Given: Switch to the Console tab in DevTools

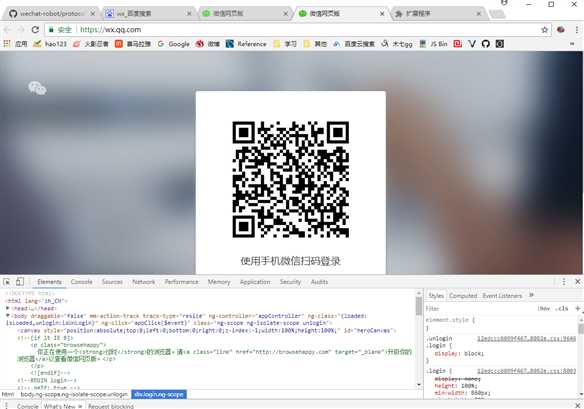Looking at the screenshot, I should tap(81, 282).
